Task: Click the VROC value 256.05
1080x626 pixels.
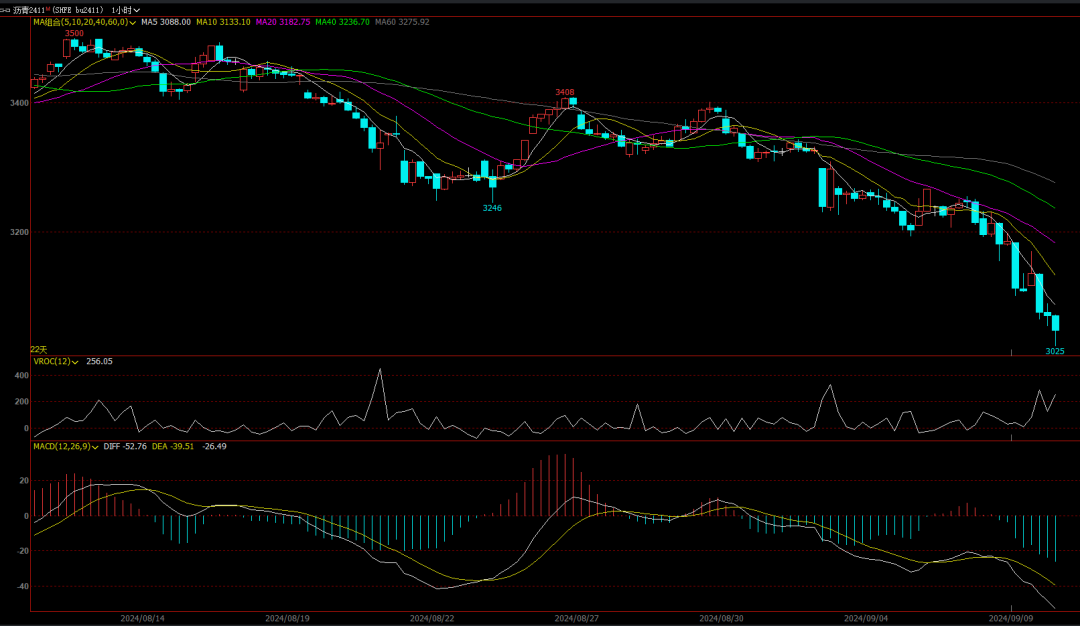Action: click(x=99, y=362)
